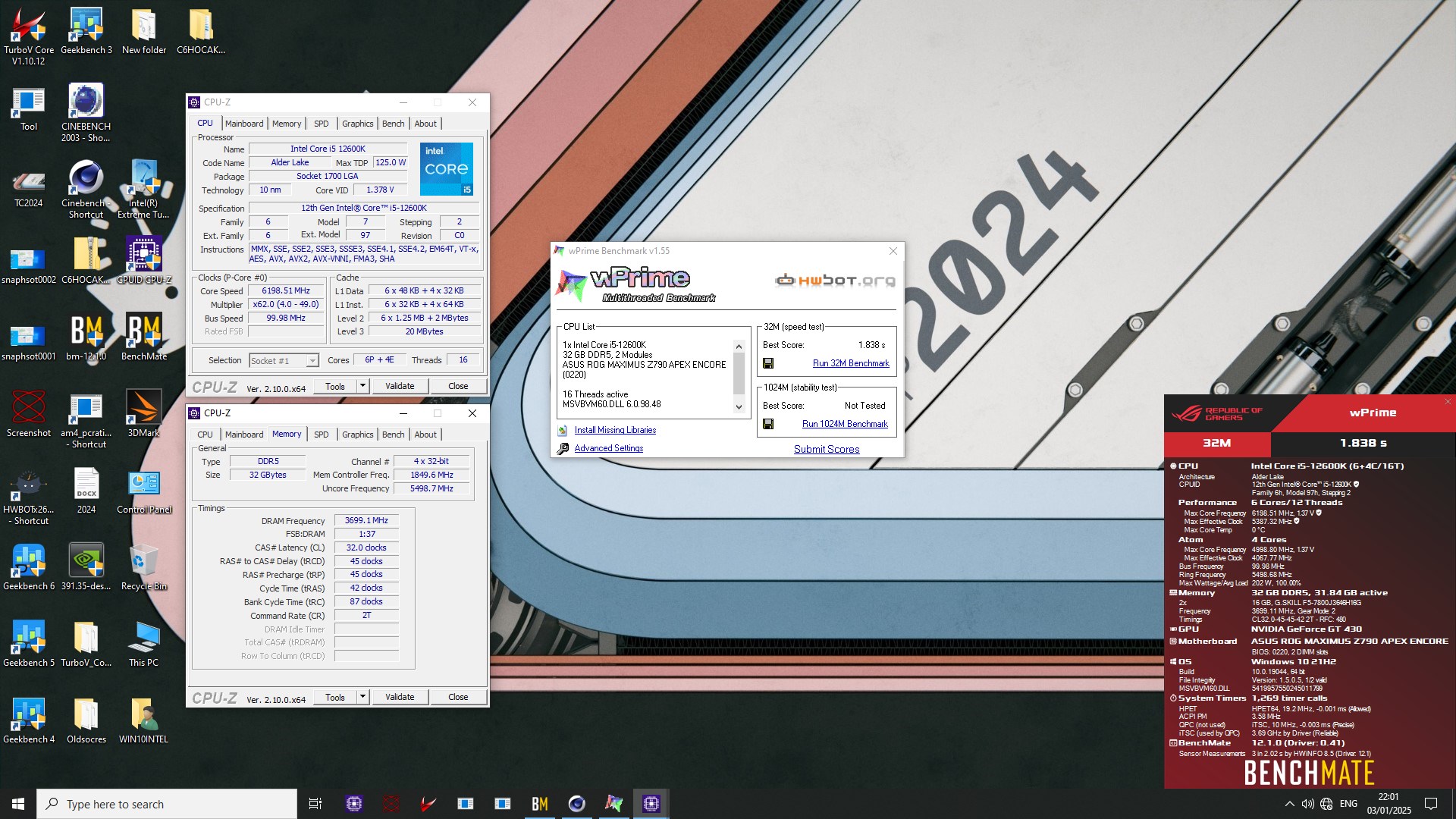Open the 2024 DOCX document
The width and height of the screenshot is (1456, 819).
[86, 491]
